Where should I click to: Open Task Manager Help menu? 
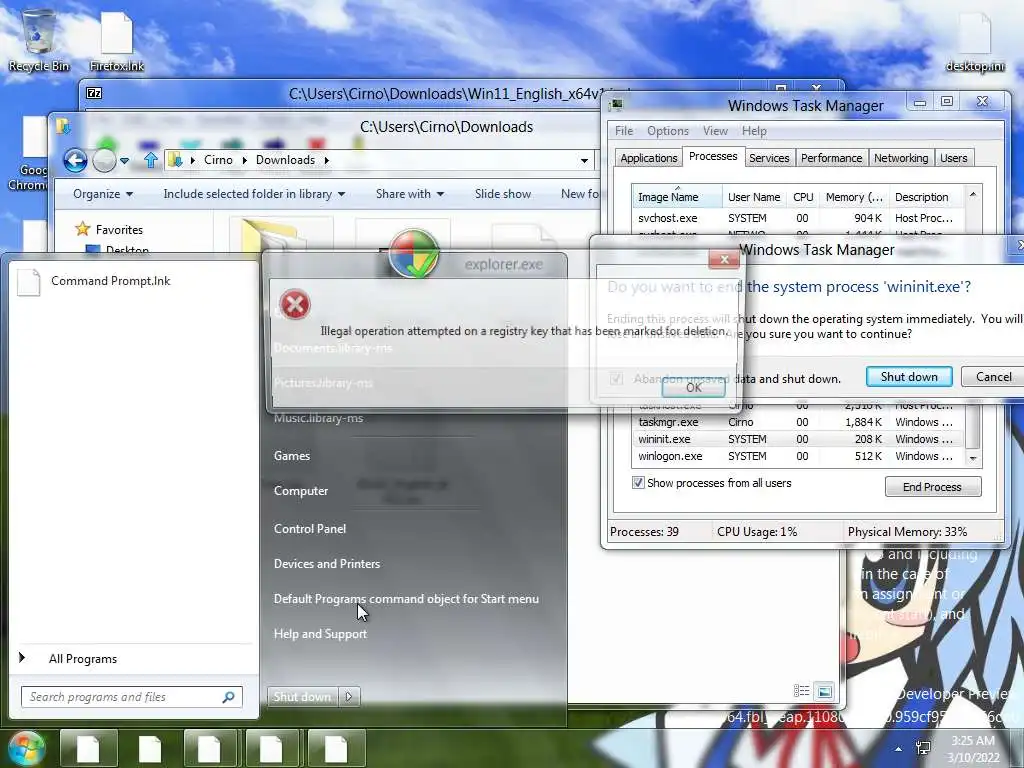click(x=754, y=131)
